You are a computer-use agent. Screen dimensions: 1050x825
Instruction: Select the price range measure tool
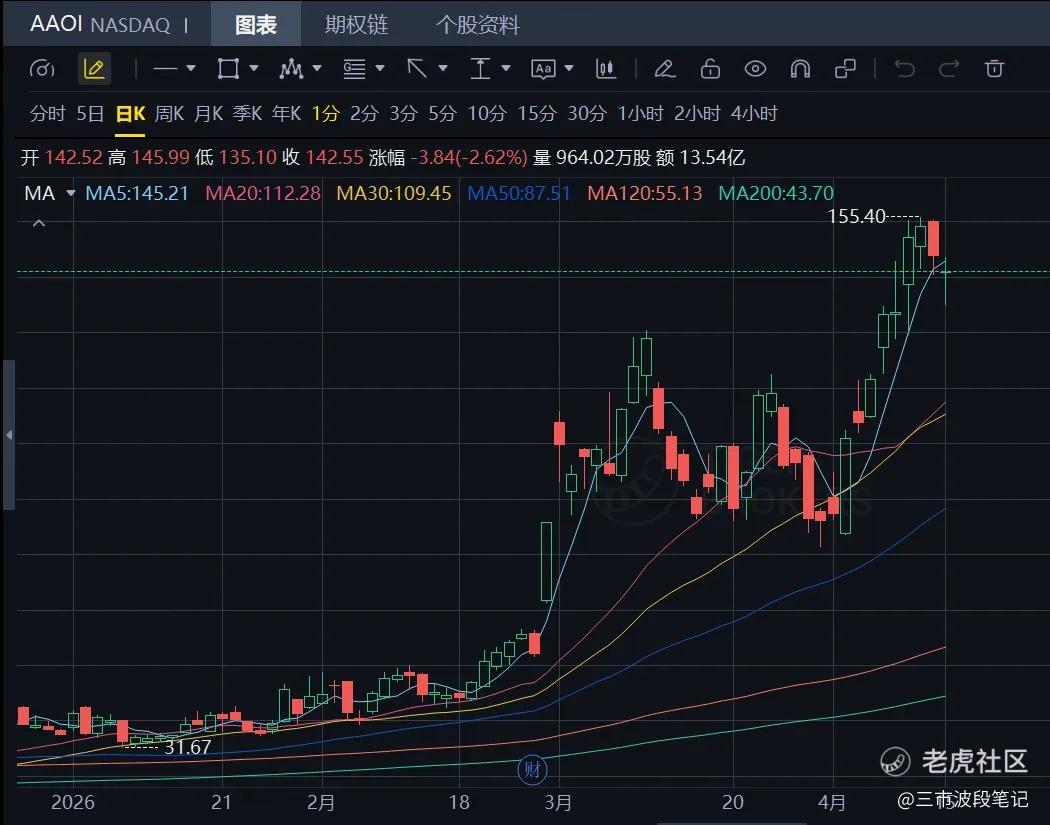pyautogui.click(x=480, y=68)
